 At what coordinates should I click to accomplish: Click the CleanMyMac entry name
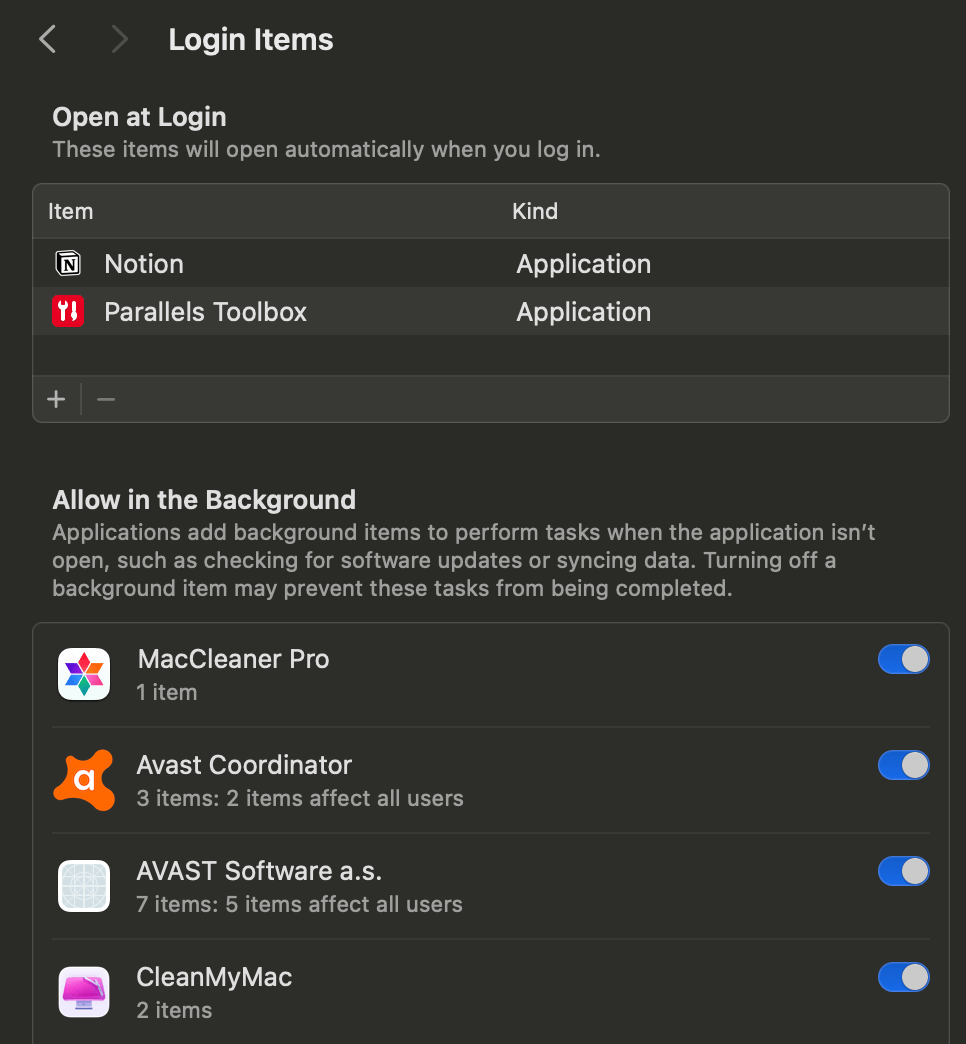214,977
